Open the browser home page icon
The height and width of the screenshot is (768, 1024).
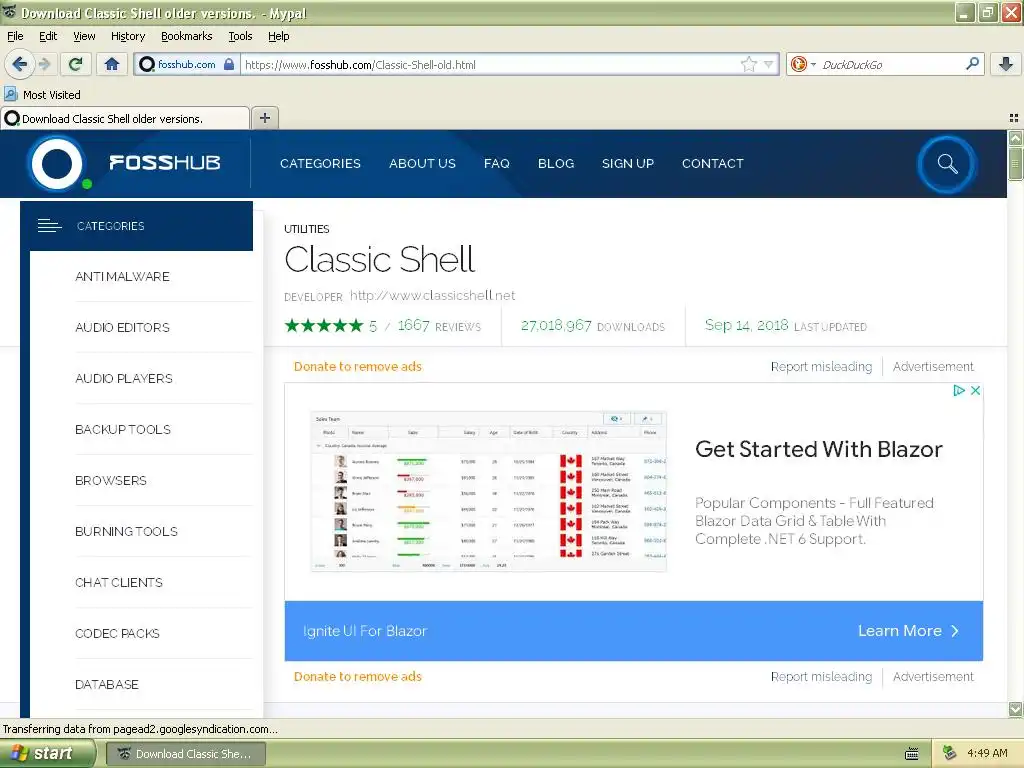(x=112, y=64)
